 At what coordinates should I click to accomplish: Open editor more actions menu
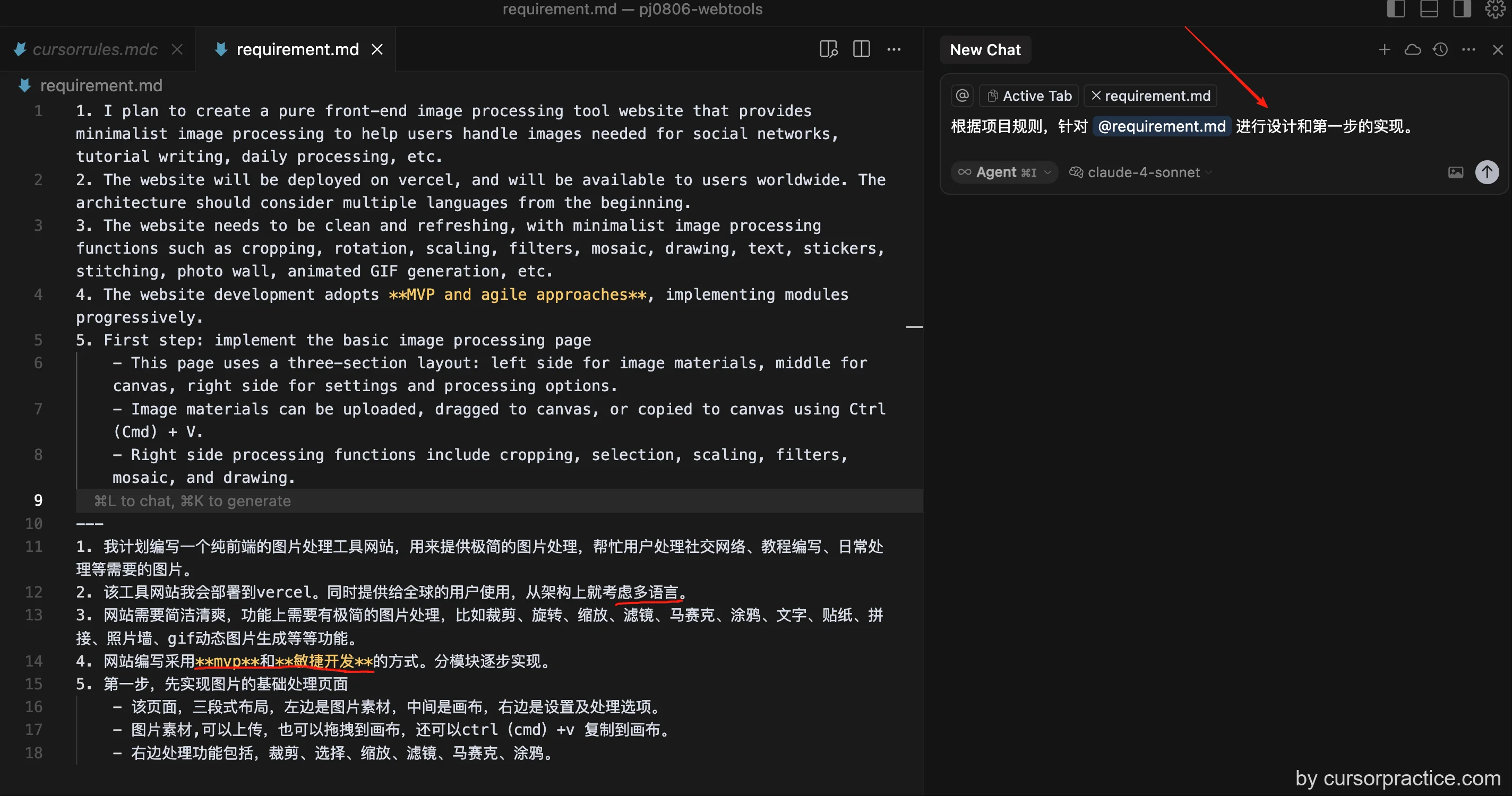tap(894, 49)
